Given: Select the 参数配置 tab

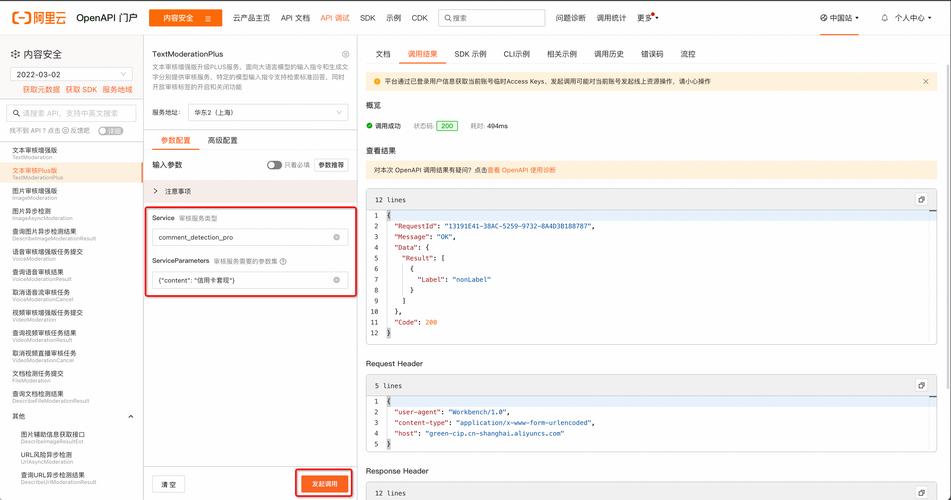Looking at the screenshot, I should (x=175, y=140).
